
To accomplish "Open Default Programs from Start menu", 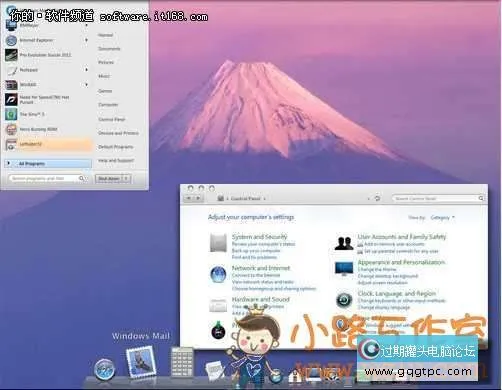I will coord(115,147).
